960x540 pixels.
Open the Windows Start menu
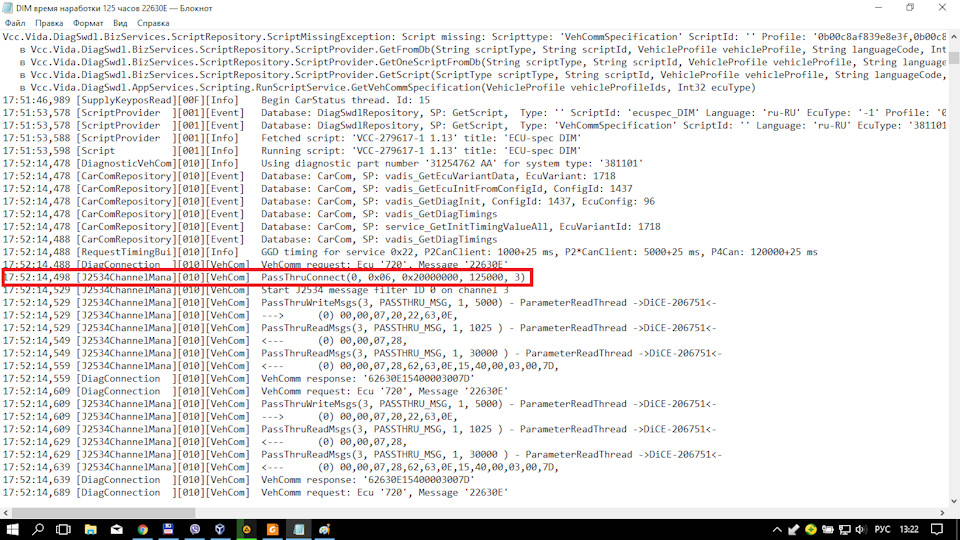point(14,528)
